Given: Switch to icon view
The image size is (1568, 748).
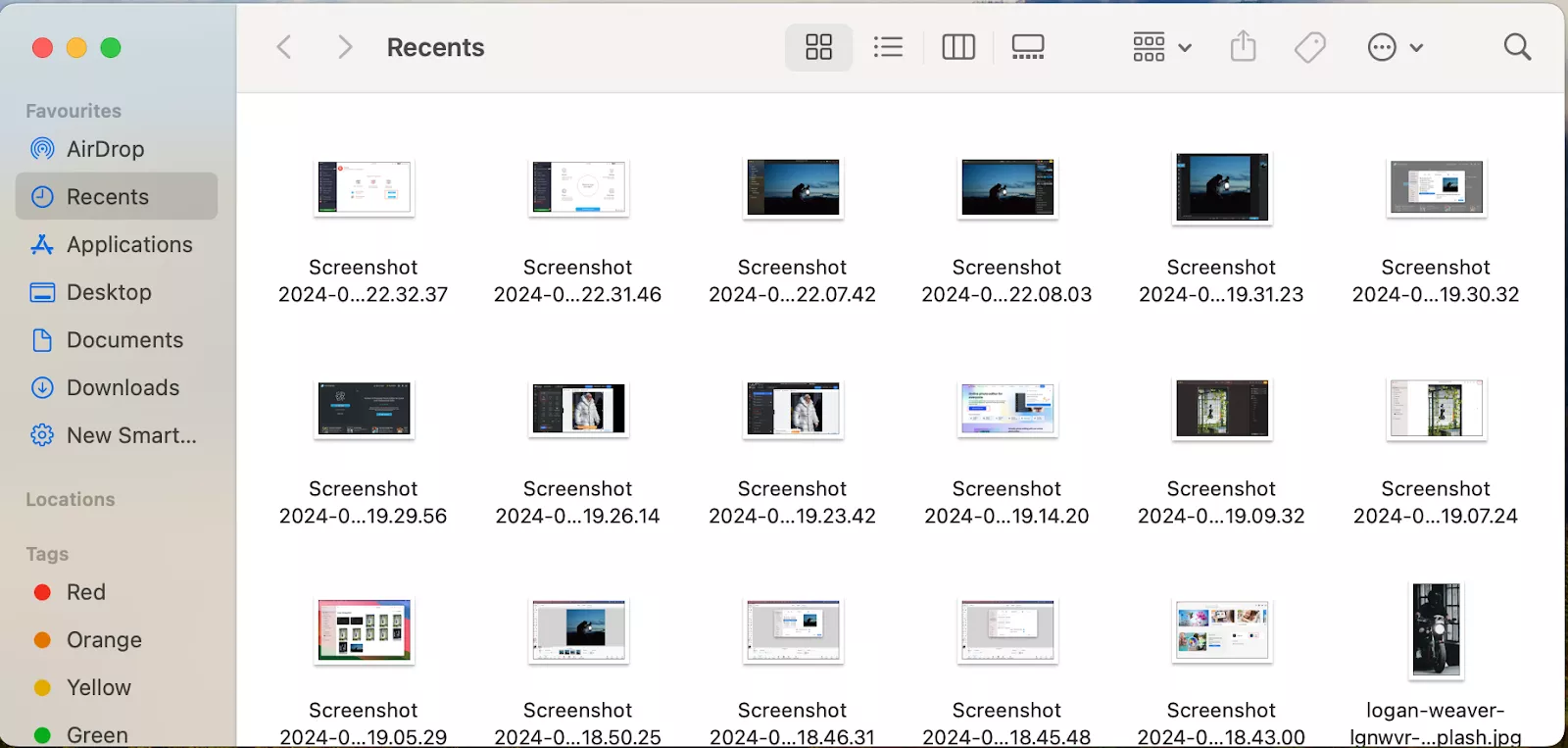Looking at the screenshot, I should point(818,47).
